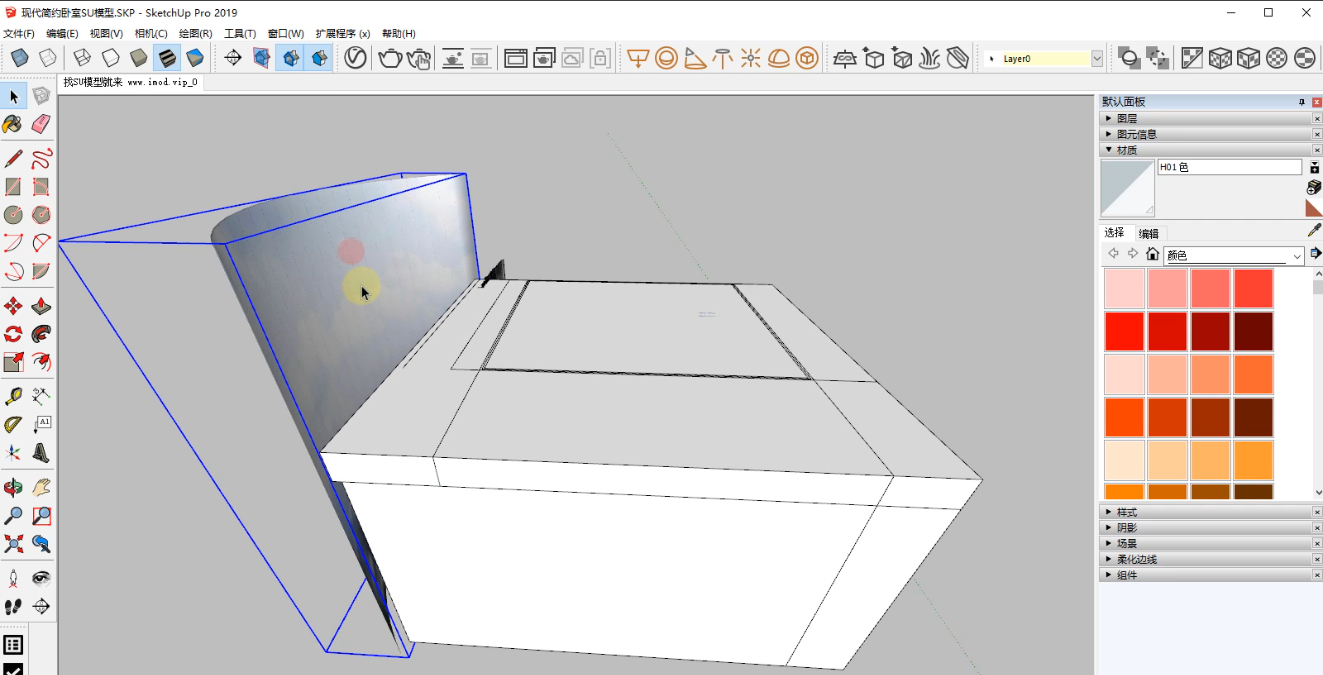The image size is (1323, 675).
Task: Go to the materials home list
Action: [1152, 254]
